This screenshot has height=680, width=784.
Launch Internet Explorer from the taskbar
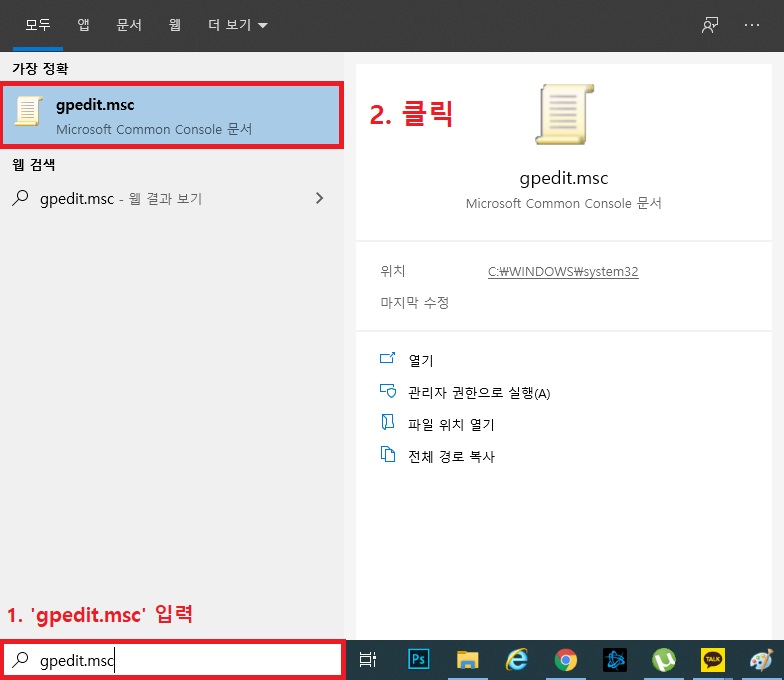[x=516, y=660]
